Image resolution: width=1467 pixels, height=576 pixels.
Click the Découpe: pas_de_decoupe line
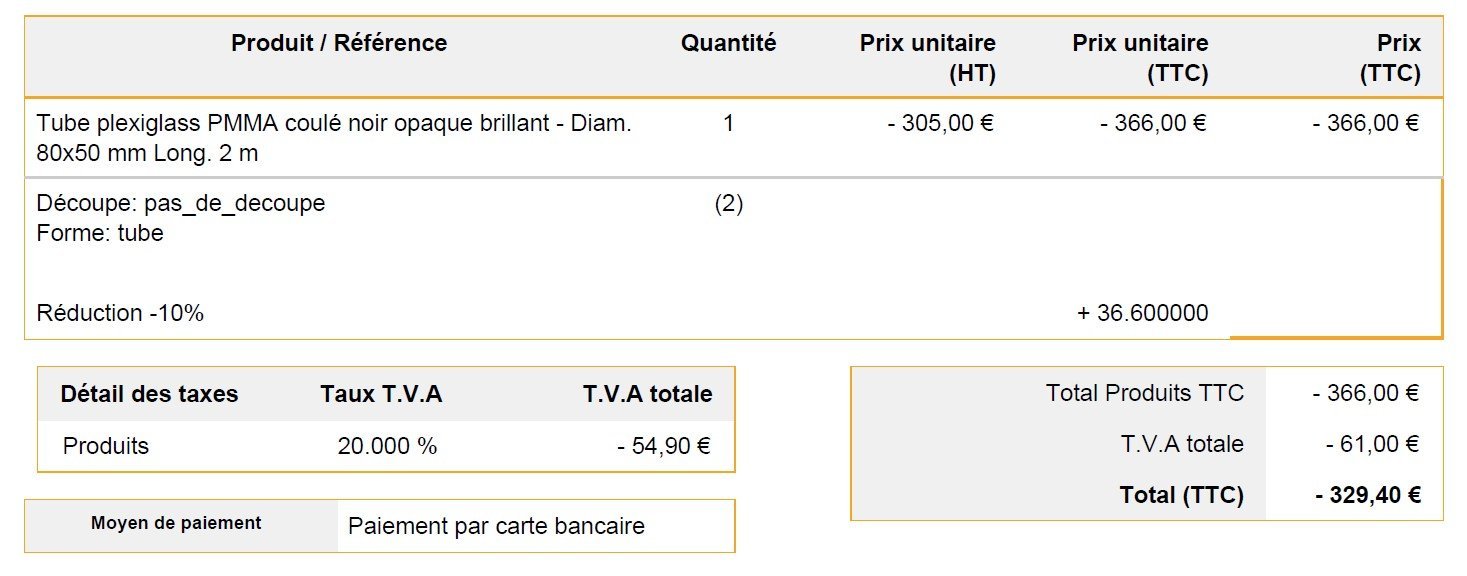pyautogui.click(x=181, y=203)
